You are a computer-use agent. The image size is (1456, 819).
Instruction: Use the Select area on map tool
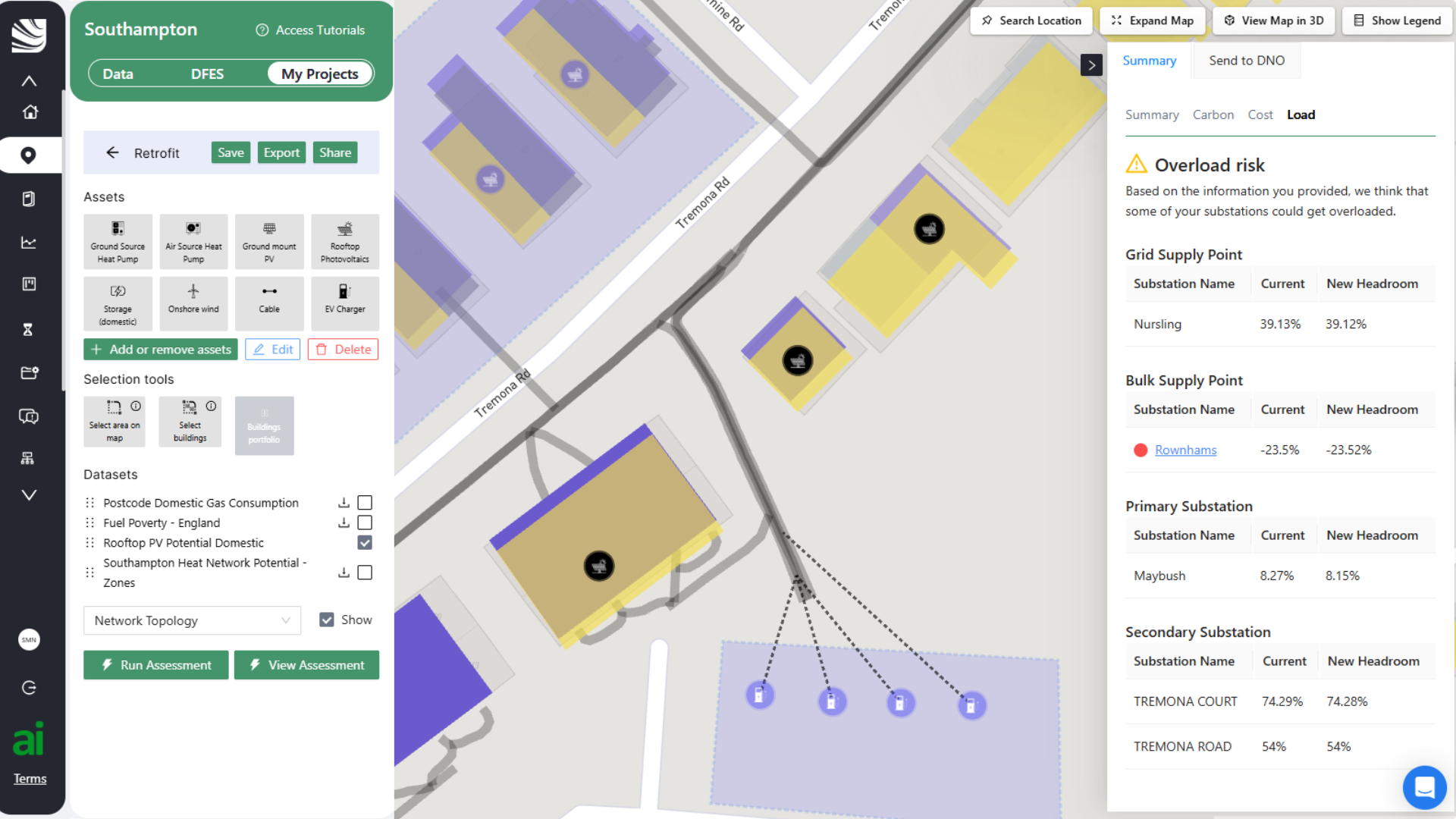(115, 422)
